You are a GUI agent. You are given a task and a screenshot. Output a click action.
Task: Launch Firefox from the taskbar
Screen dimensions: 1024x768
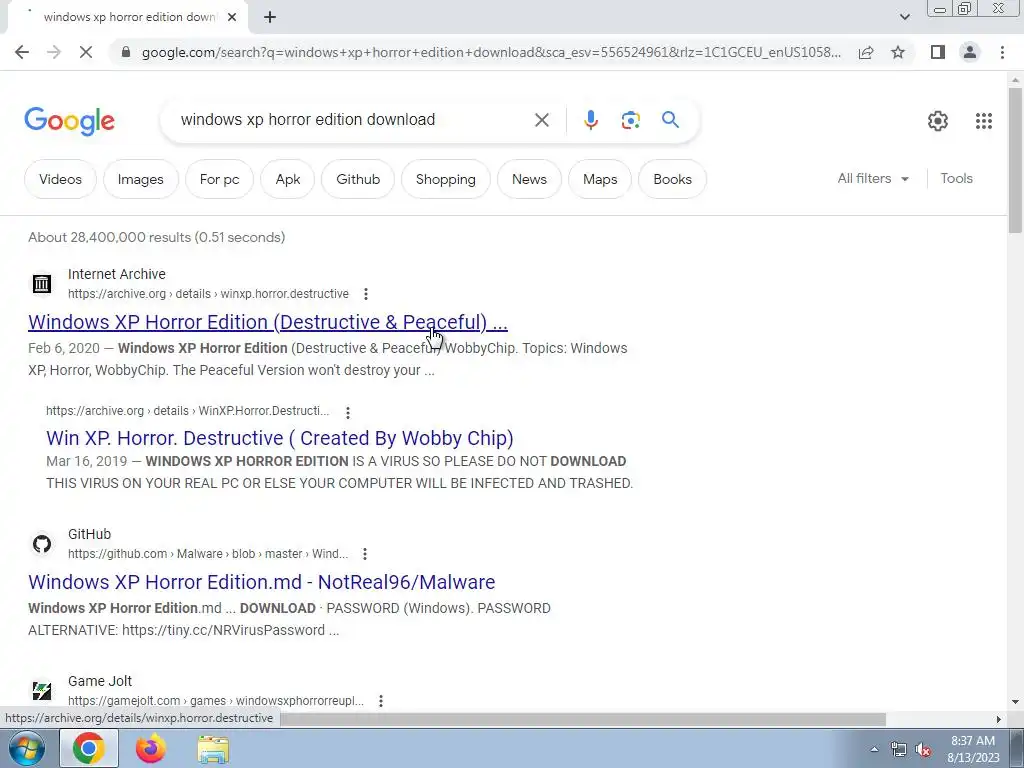point(151,748)
